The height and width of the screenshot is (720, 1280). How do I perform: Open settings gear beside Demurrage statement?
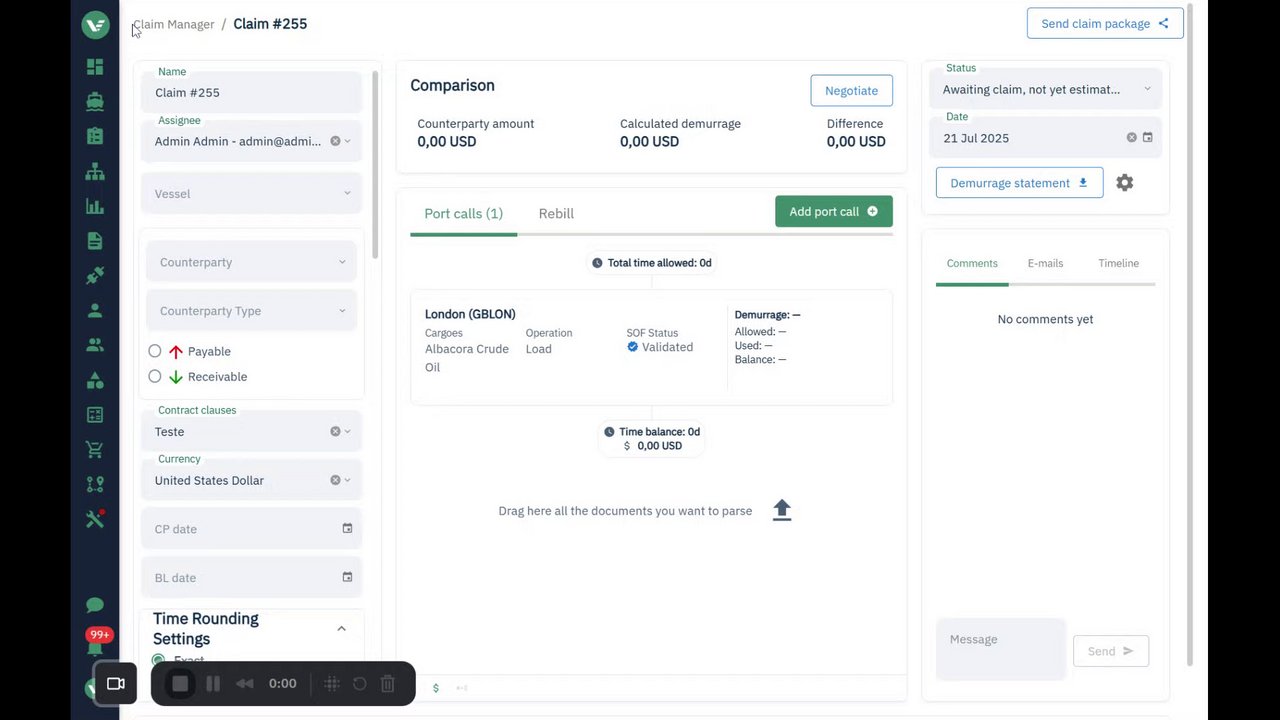tap(1125, 183)
